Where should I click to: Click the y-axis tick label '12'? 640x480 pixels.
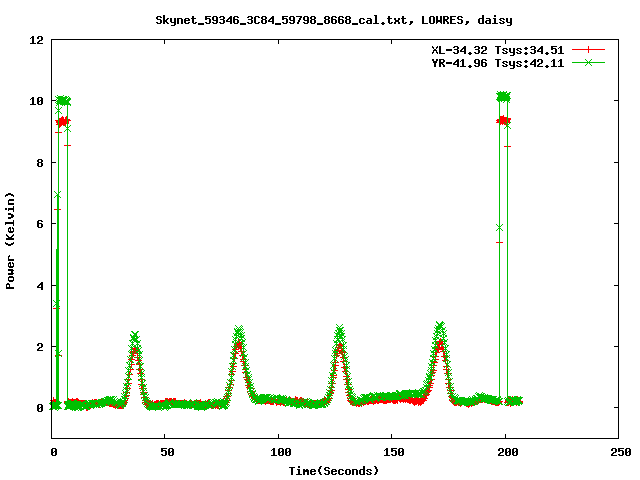(x=36, y=40)
